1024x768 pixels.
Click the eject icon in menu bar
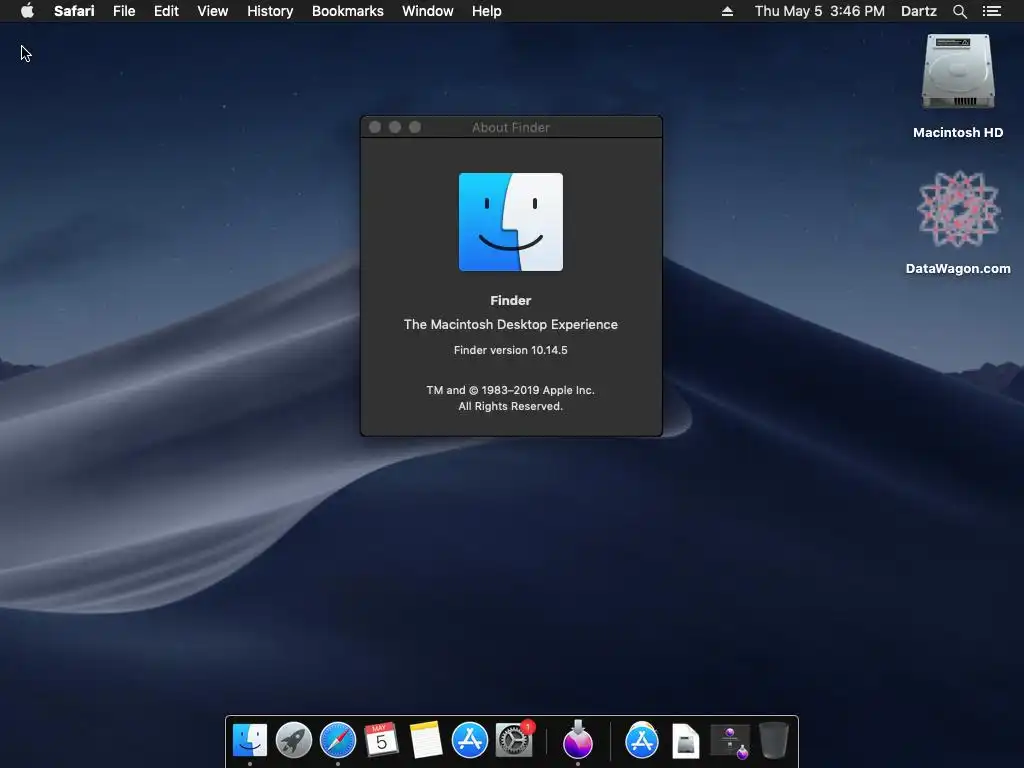727,11
